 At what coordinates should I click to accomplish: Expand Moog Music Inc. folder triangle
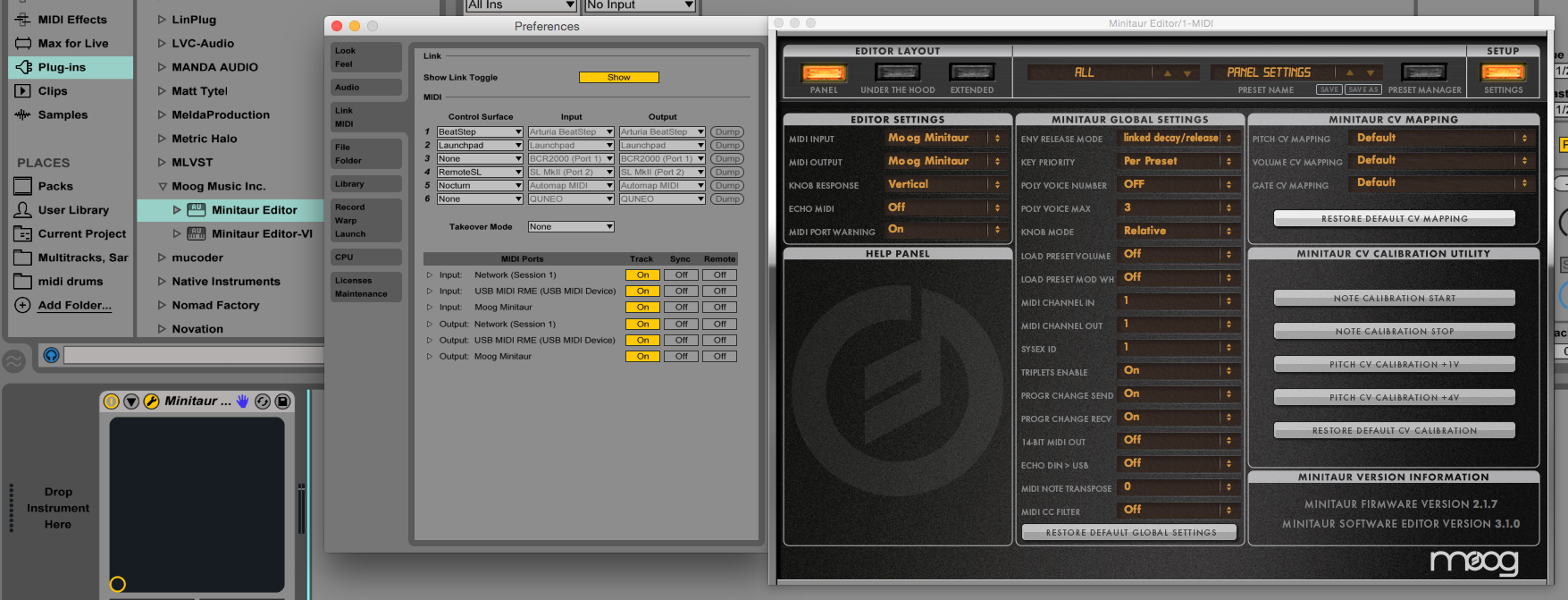[x=163, y=186]
